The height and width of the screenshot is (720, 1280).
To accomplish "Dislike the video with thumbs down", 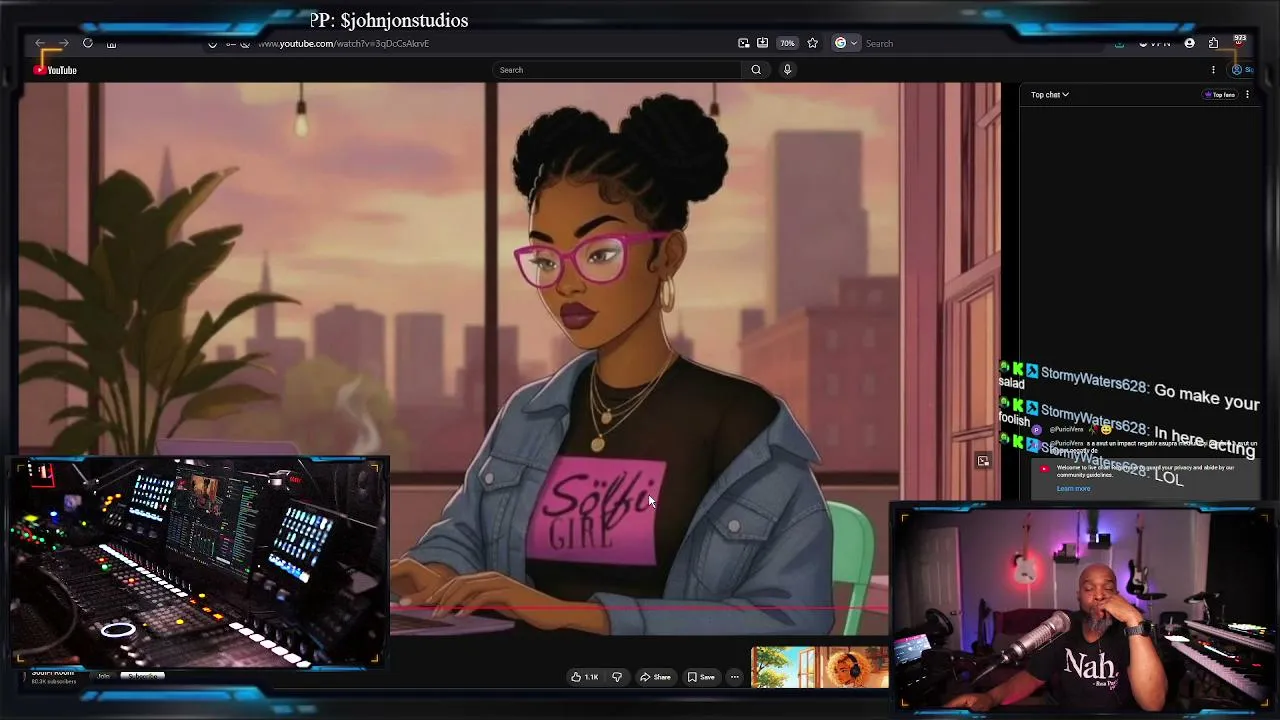I will pyautogui.click(x=617, y=677).
